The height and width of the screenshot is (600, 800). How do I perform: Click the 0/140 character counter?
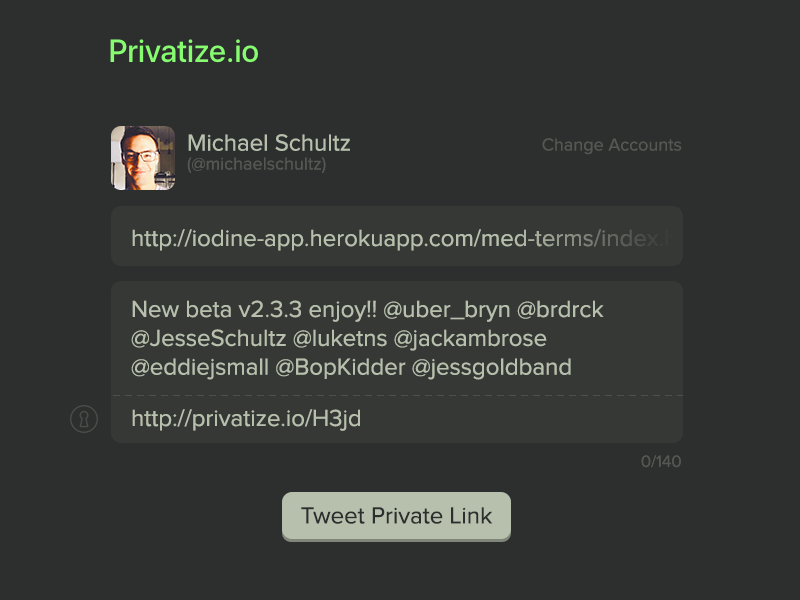pos(661,461)
